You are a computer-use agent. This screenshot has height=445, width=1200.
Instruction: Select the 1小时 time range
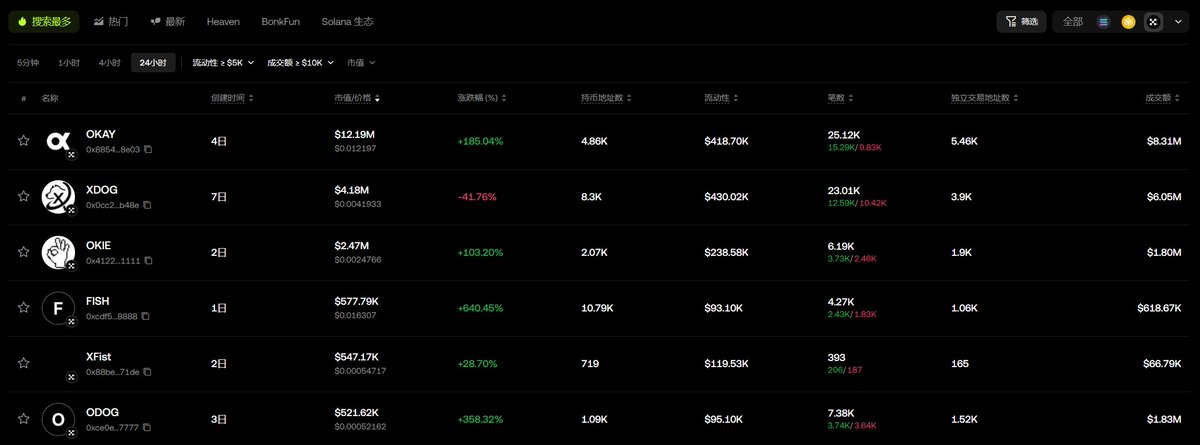(69, 63)
